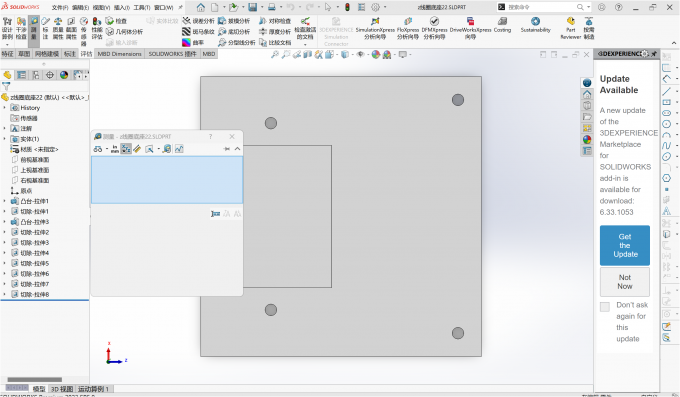Image resolution: width=680 pixels, height=397 pixels.
Task: Open the Sensor (传感器) tool
Action: click(x=84, y=31)
